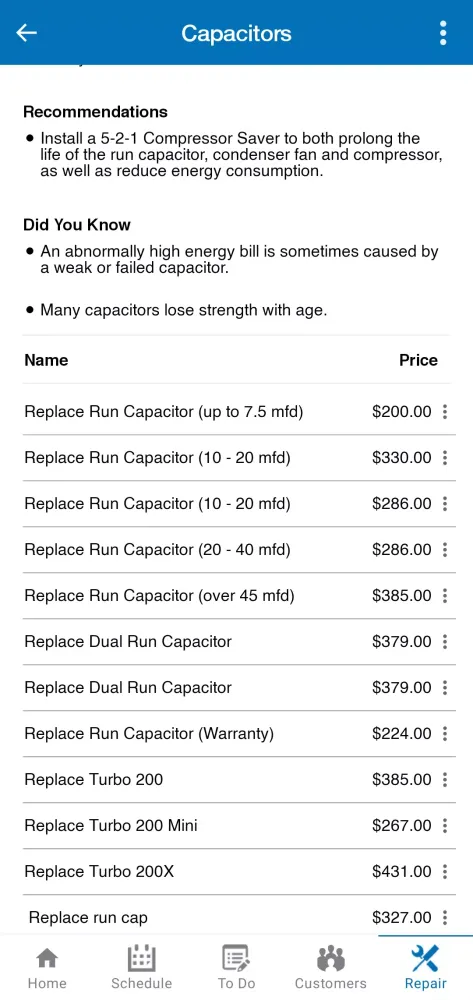Image resolution: width=473 pixels, height=1000 pixels.
Task: Open options for Replace Run Capacitor (over 45 mfd)
Action: click(445, 596)
